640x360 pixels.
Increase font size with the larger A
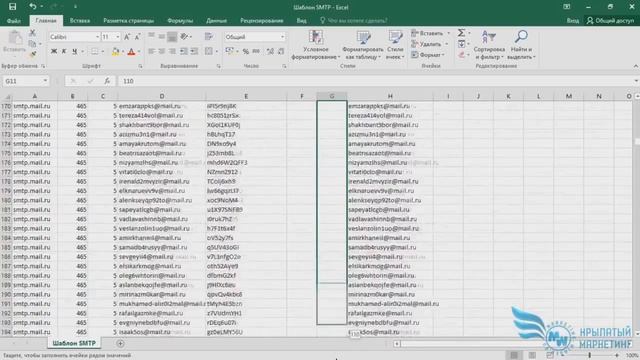(127, 37)
